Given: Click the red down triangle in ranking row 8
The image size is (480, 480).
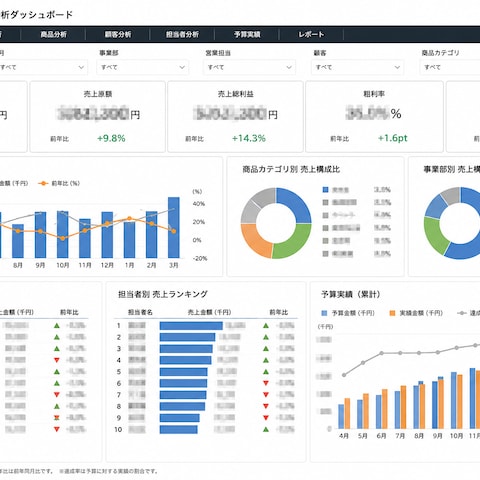Looking at the screenshot, I should pyautogui.click(x=266, y=406).
